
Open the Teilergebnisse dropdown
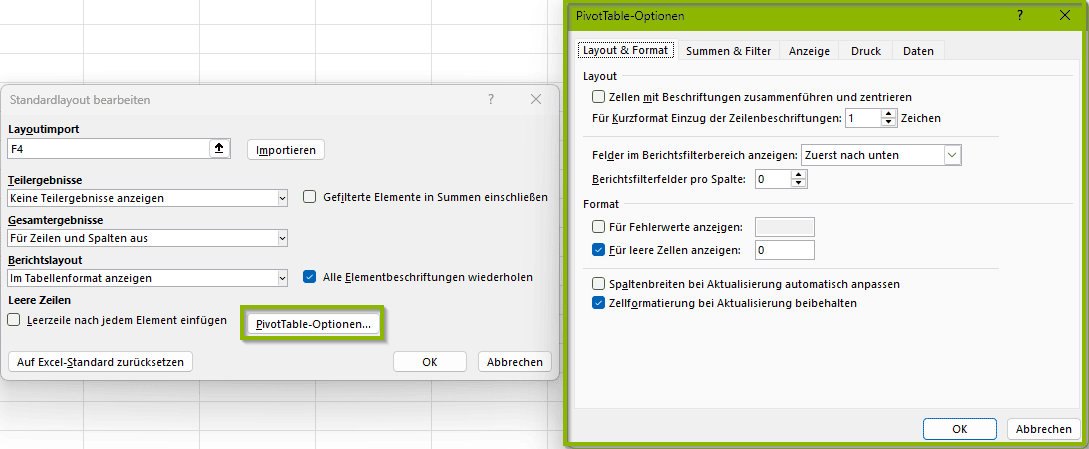282,198
